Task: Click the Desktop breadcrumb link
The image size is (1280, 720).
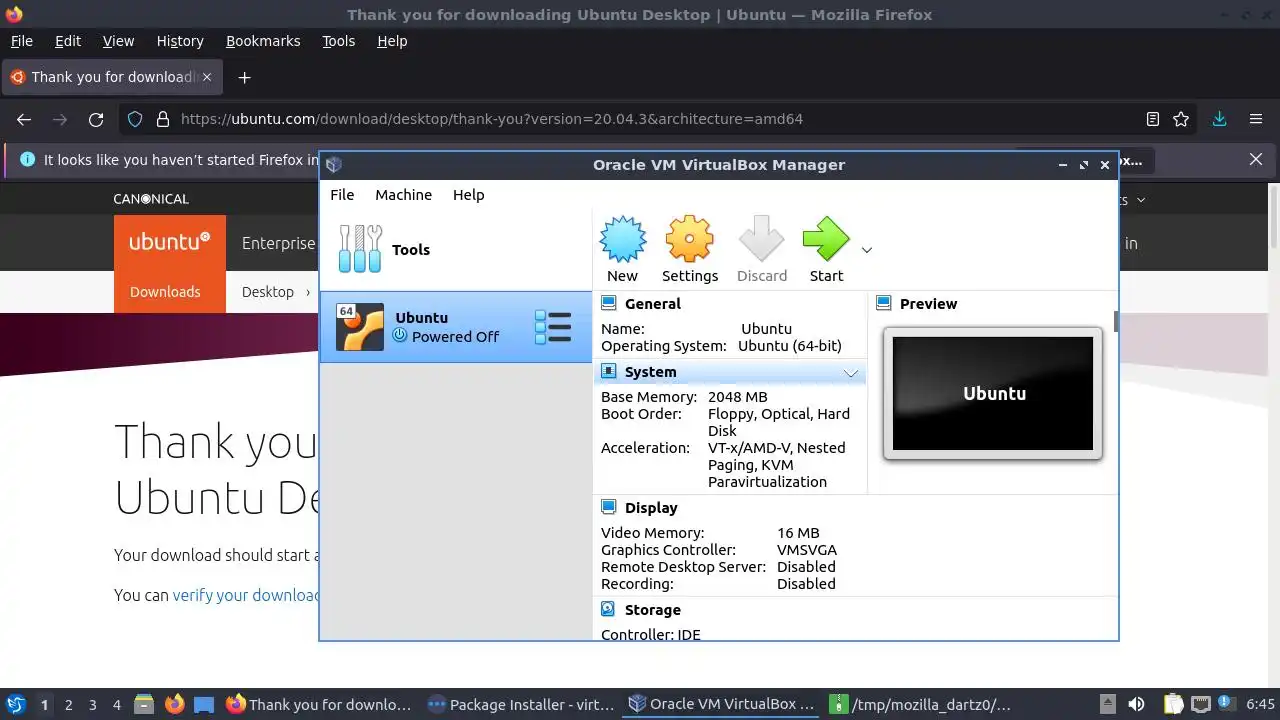Action: tap(268, 292)
